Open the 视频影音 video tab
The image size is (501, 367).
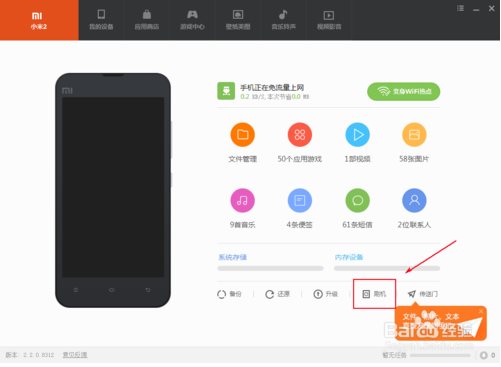click(329, 20)
